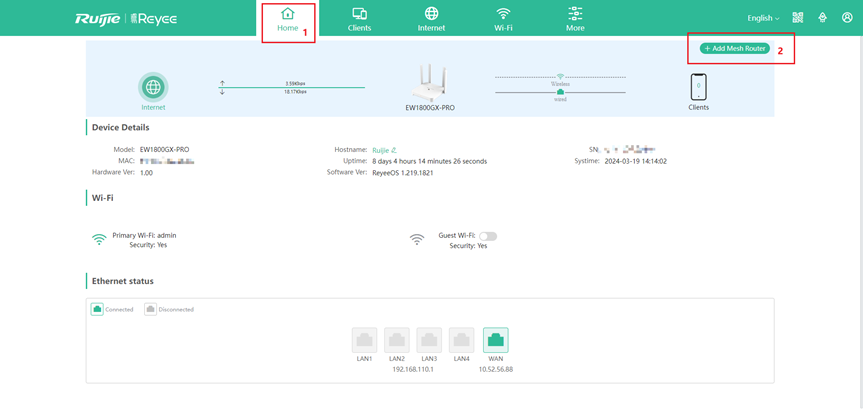Toggle the Guest Wi-Fi switch

488,236
